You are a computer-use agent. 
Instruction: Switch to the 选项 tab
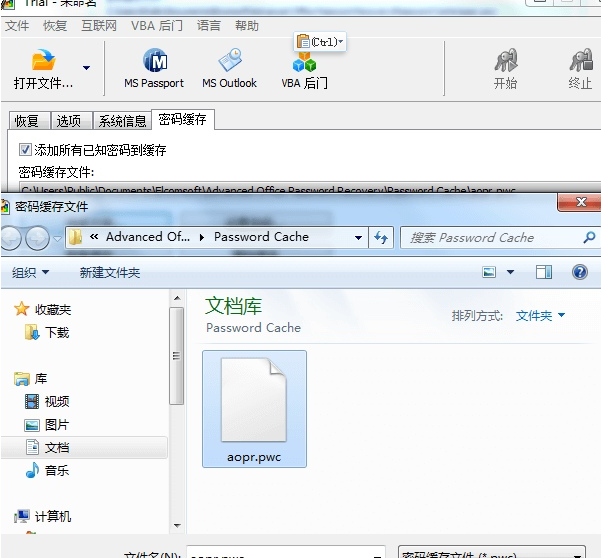[72, 121]
